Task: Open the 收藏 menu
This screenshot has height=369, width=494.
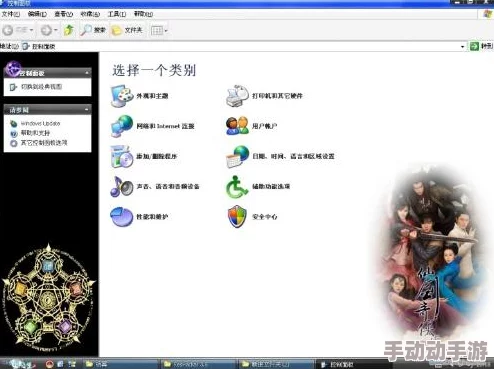Action: [x=90, y=14]
